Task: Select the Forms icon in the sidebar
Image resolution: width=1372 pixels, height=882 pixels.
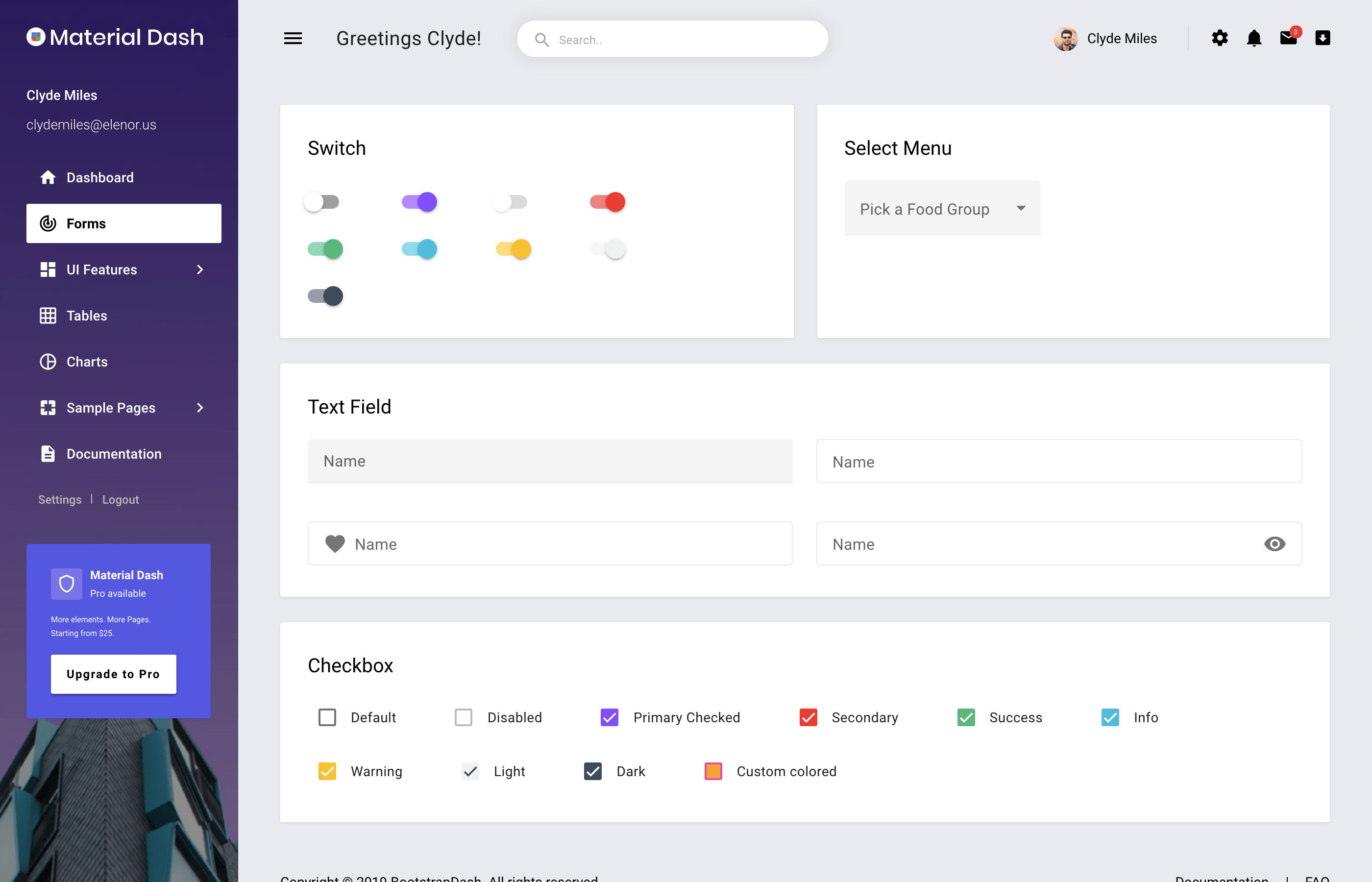Action: (x=48, y=223)
